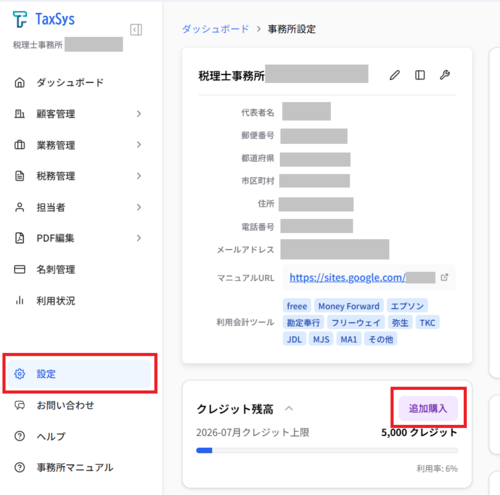
Task: Click ダッシュボード breadcrumb link
Action: 215,29
